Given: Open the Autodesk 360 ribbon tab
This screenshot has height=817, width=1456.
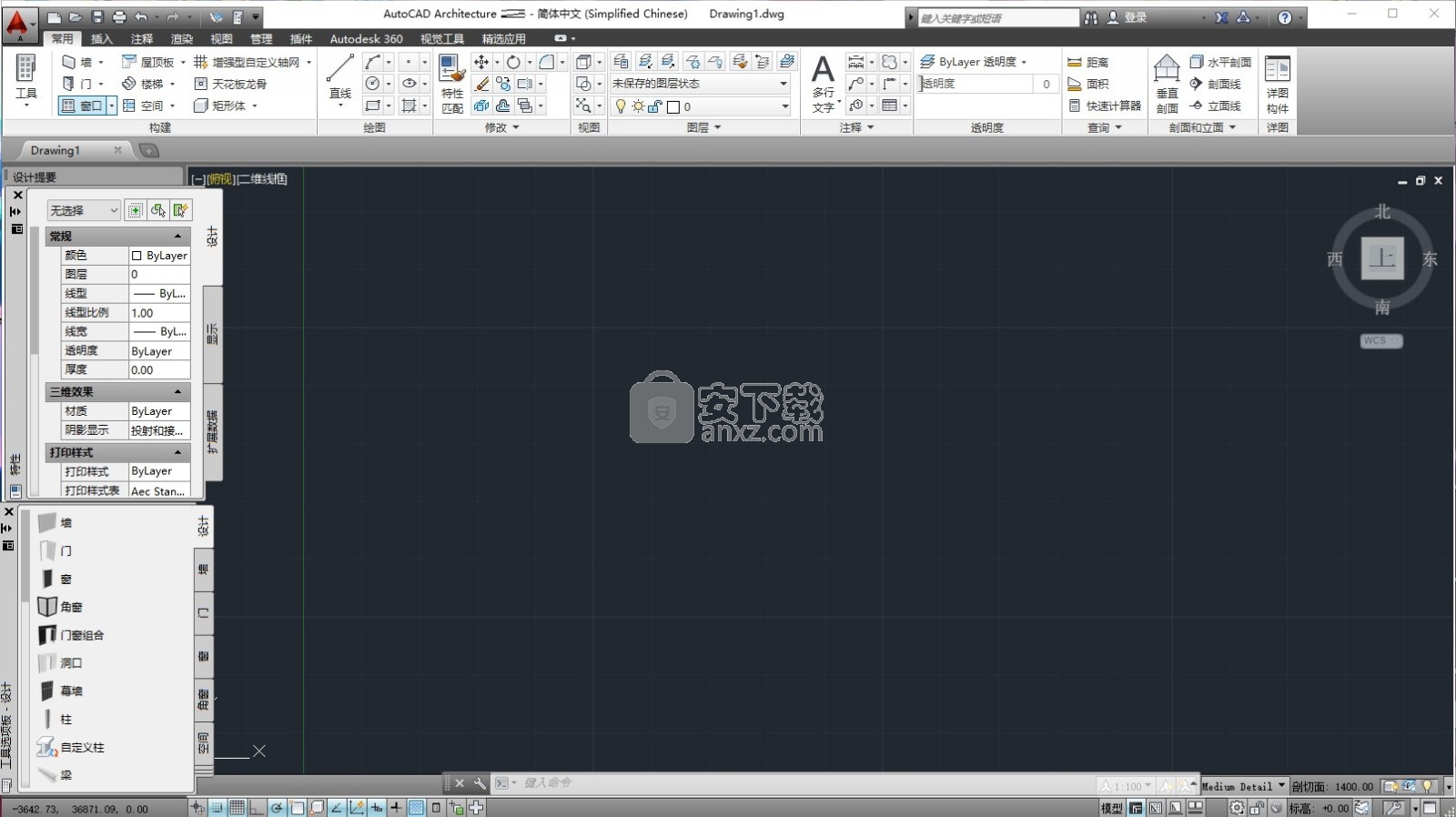Looking at the screenshot, I should coord(366,39).
